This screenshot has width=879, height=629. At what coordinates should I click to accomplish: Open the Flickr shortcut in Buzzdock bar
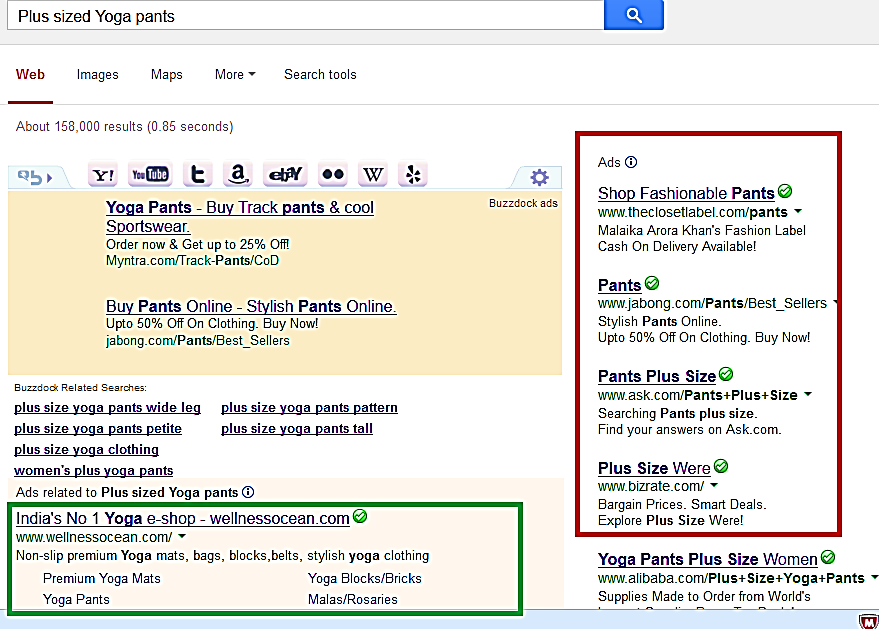(332, 174)
